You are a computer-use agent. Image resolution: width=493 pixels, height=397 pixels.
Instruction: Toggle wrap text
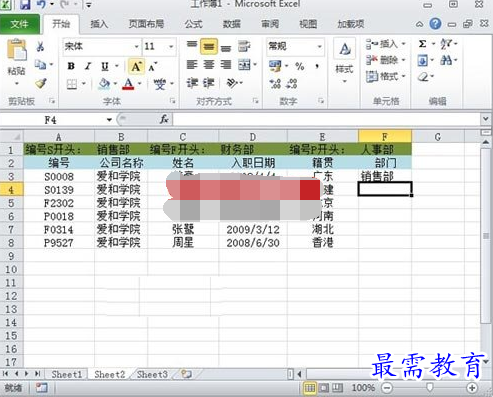(244, 46)
